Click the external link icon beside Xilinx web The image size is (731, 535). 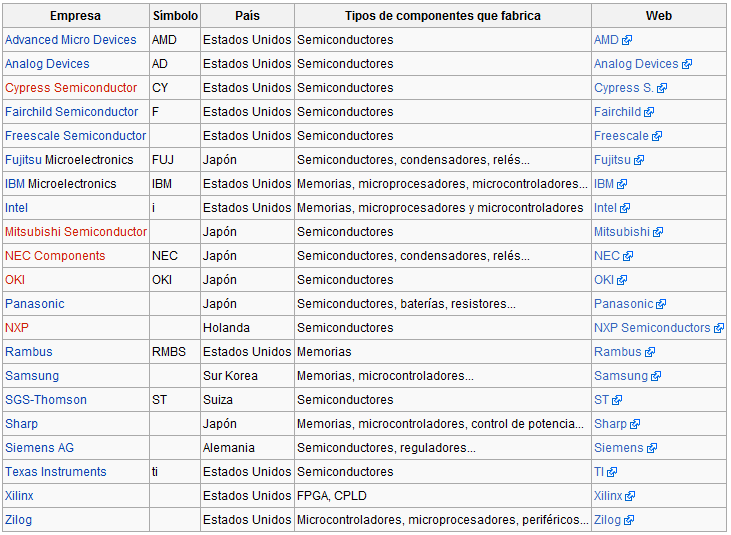point(630,496)
